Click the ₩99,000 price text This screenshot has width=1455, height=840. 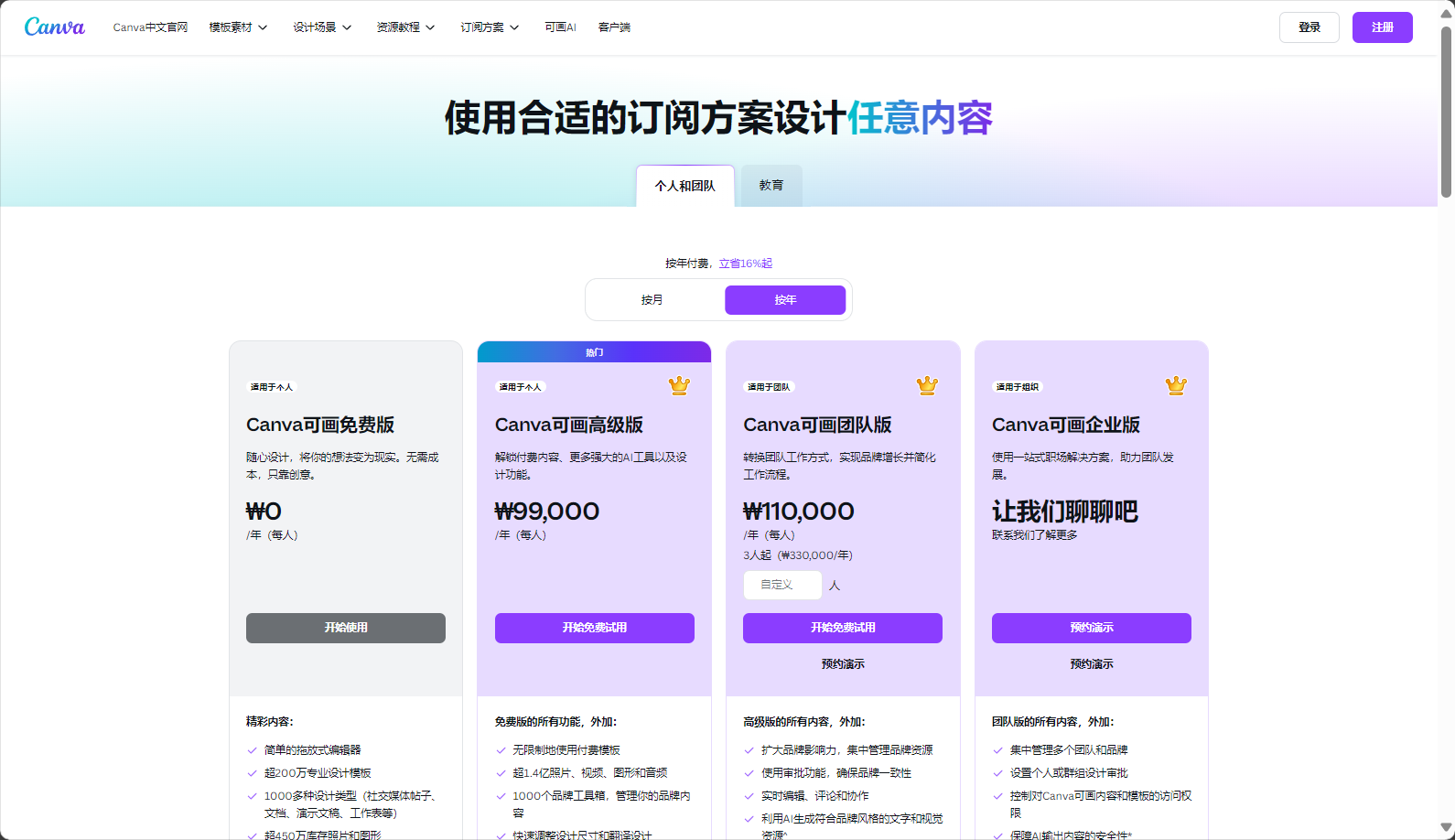[547, 512]
